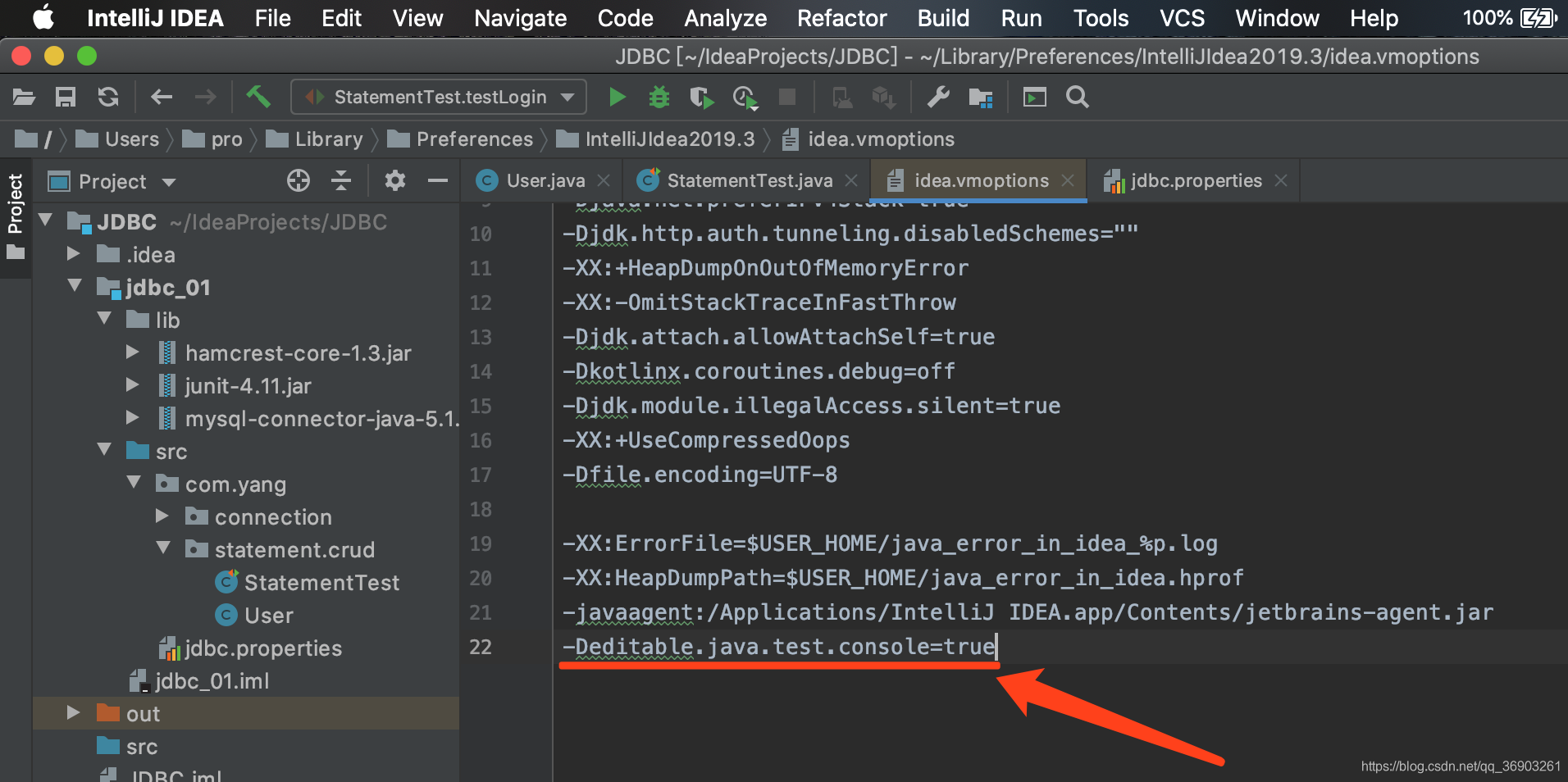Close the idea.vmoptions tab
The height and width of the screenshot is (782, 1568).
click(1068, 180)
